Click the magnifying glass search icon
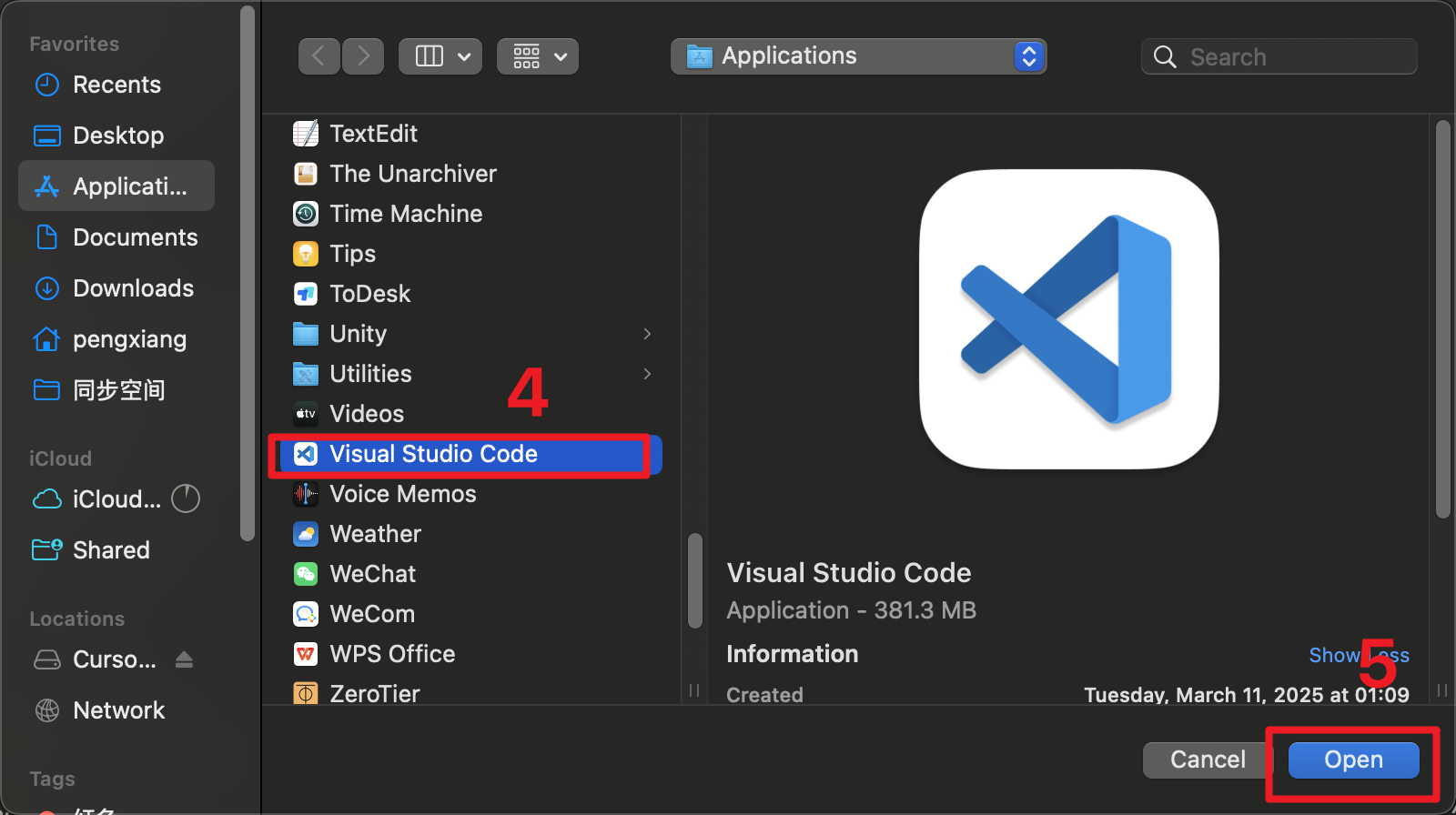Image resolution: width=1456 pixels, height=815 pixels. point(1164,56)
